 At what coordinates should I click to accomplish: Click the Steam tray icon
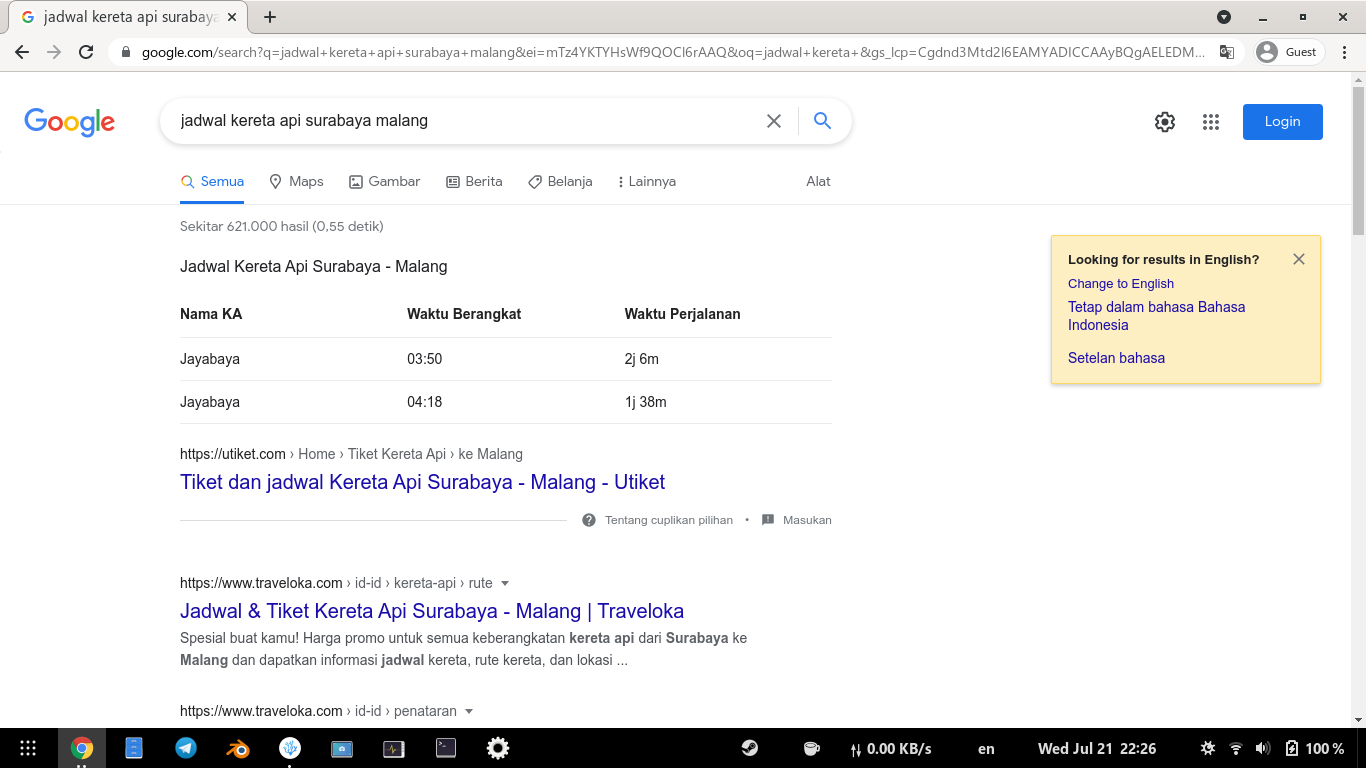749,748
